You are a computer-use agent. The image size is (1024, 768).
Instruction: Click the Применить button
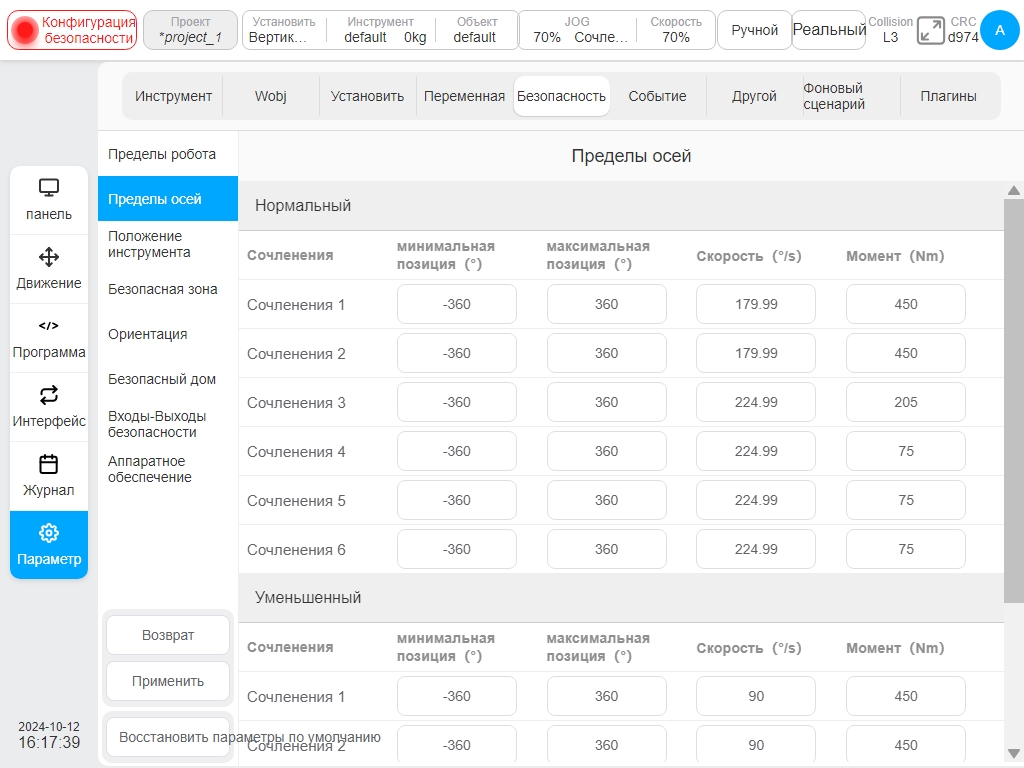tap(168, 681)
